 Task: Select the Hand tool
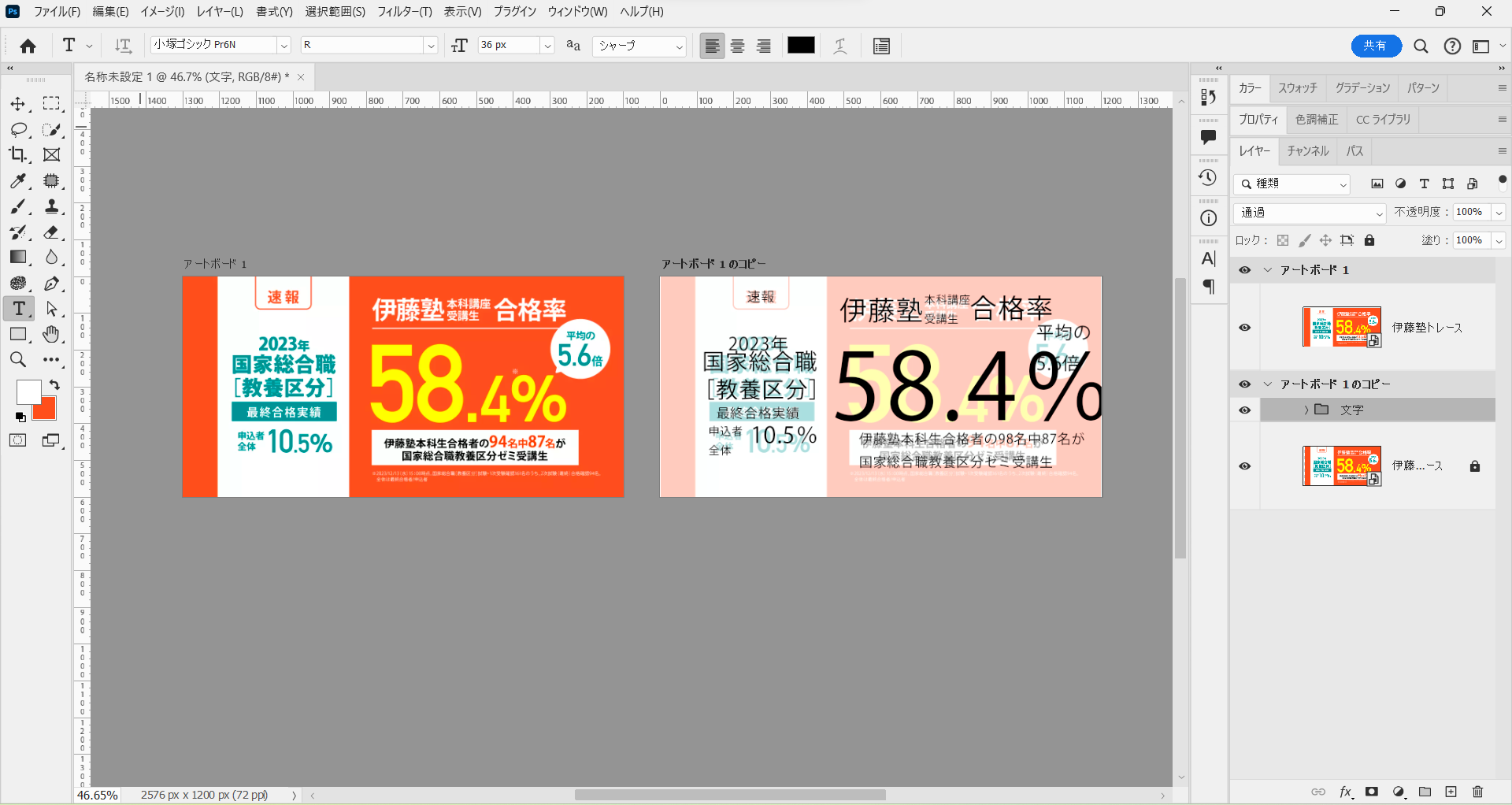[x=52, y=334]
